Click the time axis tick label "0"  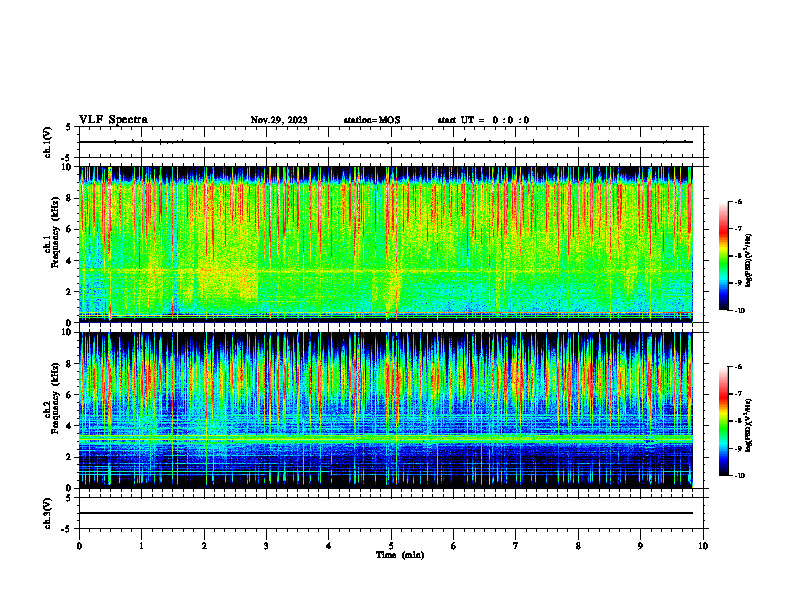(x=79, y=546)
